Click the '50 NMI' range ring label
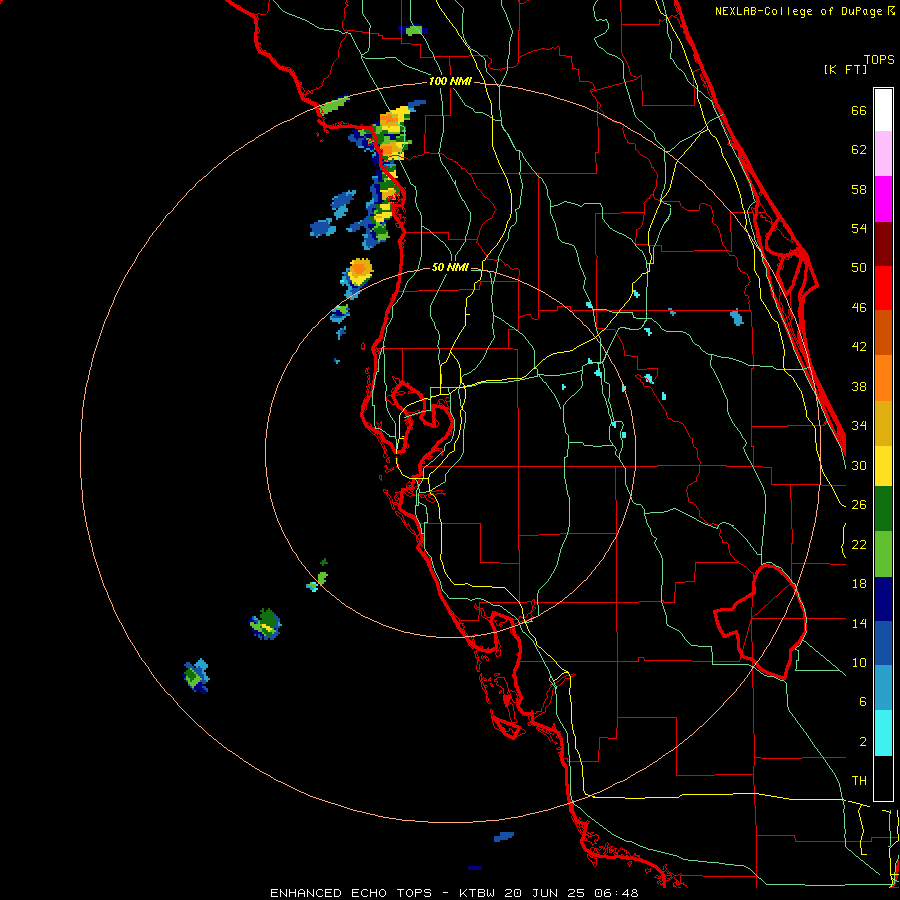Screen dimensions: 900x900 tap(450, 267)
